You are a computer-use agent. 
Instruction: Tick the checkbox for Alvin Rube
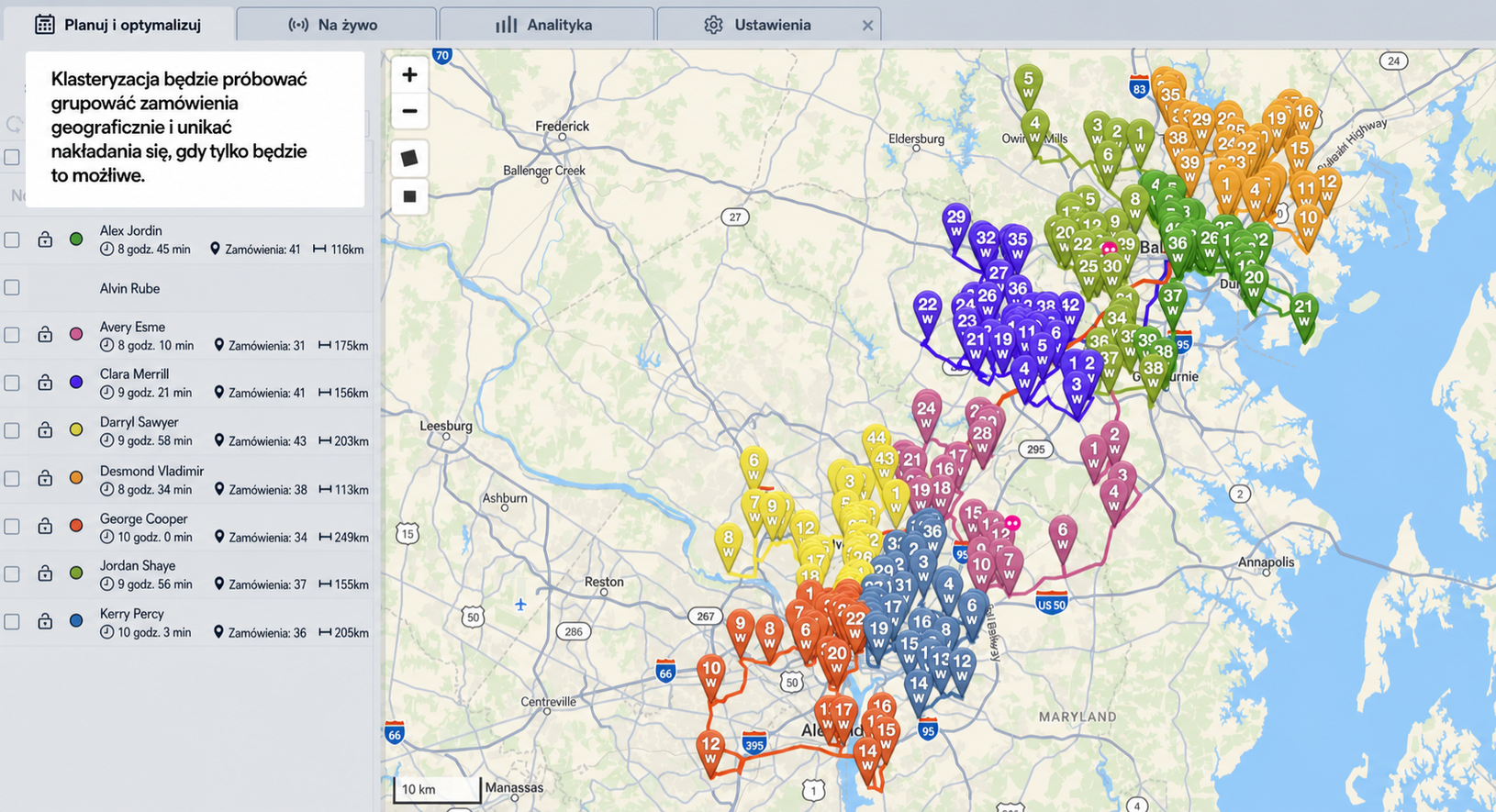pyautogui.click(x=12, y=287)
